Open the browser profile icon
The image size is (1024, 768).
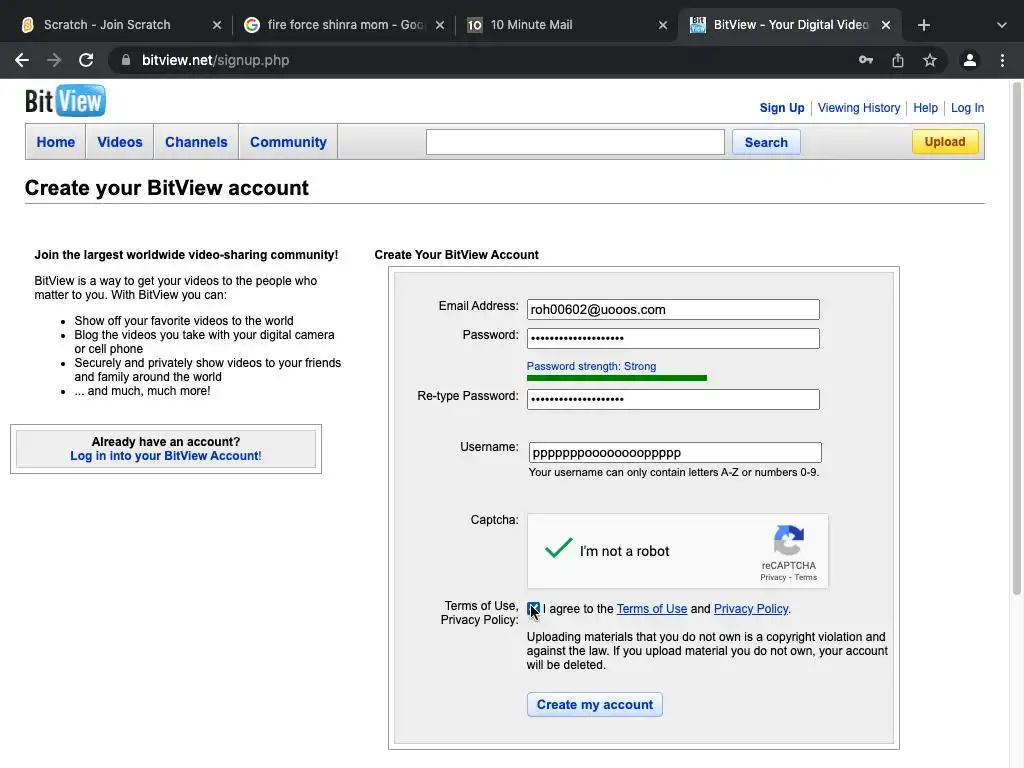click(969, 60)
